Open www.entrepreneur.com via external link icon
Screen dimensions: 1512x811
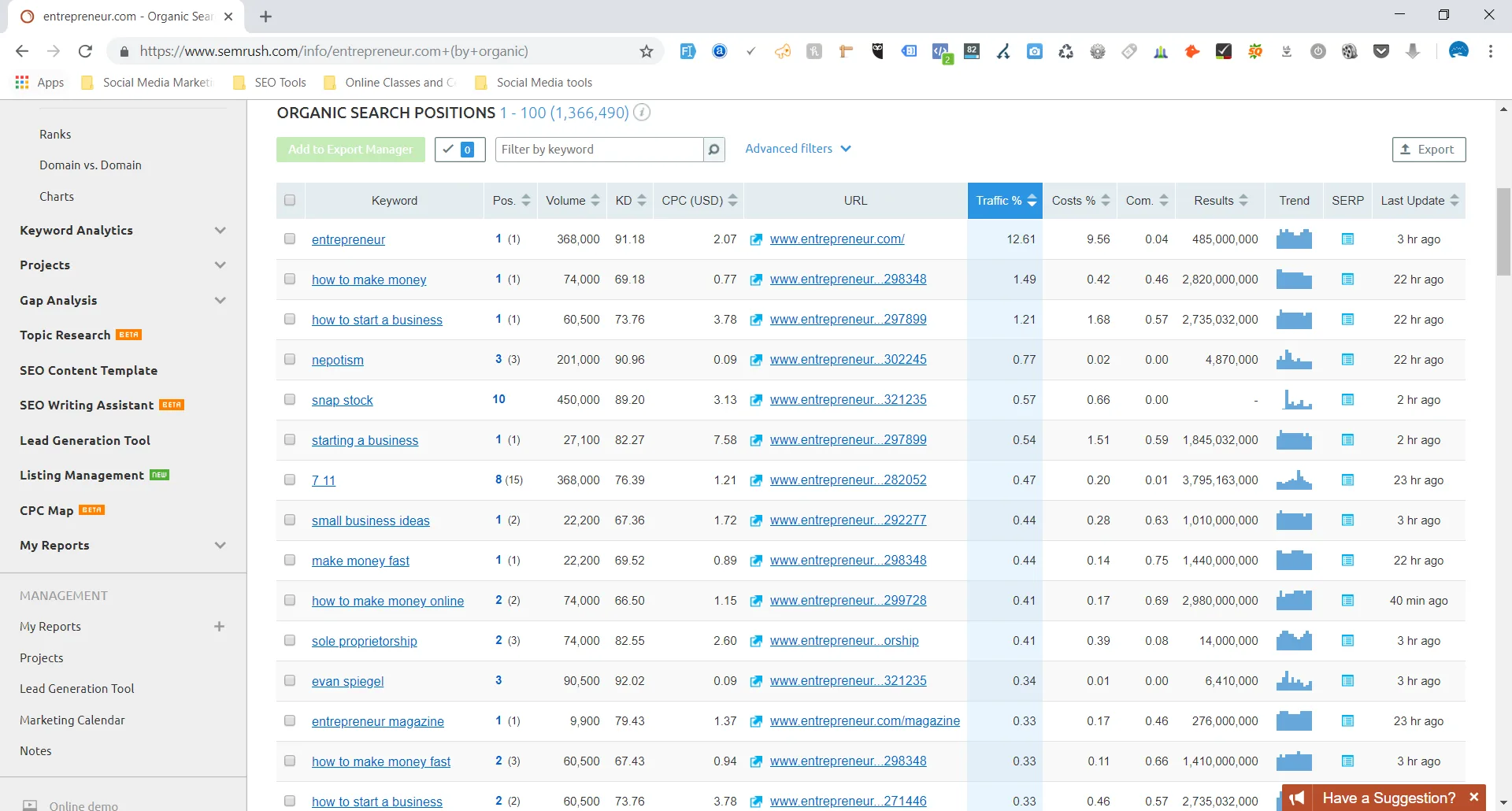click(x=757, y=239)
